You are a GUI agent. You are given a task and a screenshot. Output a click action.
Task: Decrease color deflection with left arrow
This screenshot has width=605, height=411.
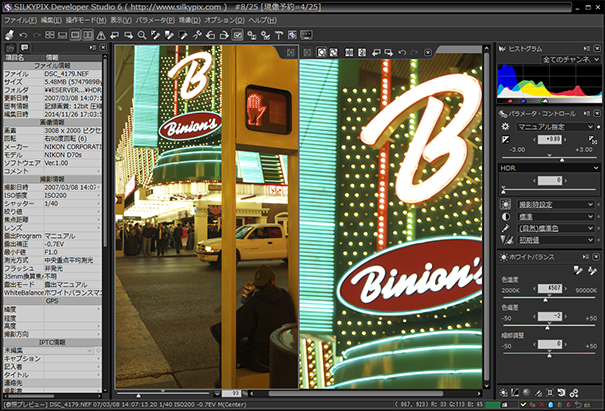(534, 317)
